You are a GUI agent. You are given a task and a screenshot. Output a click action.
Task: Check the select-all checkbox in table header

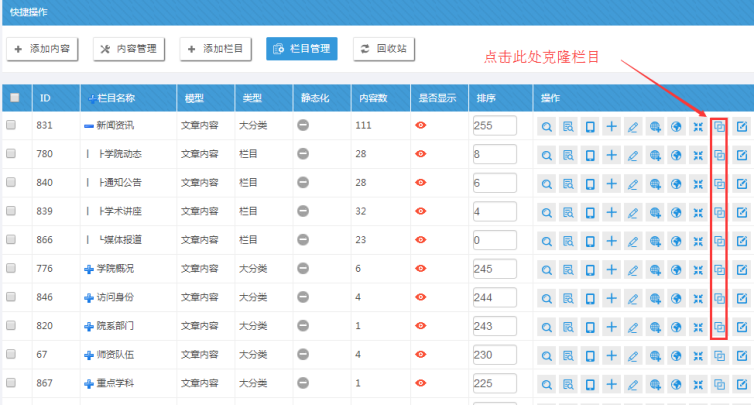pyautogui.click(x=13, y=98)
